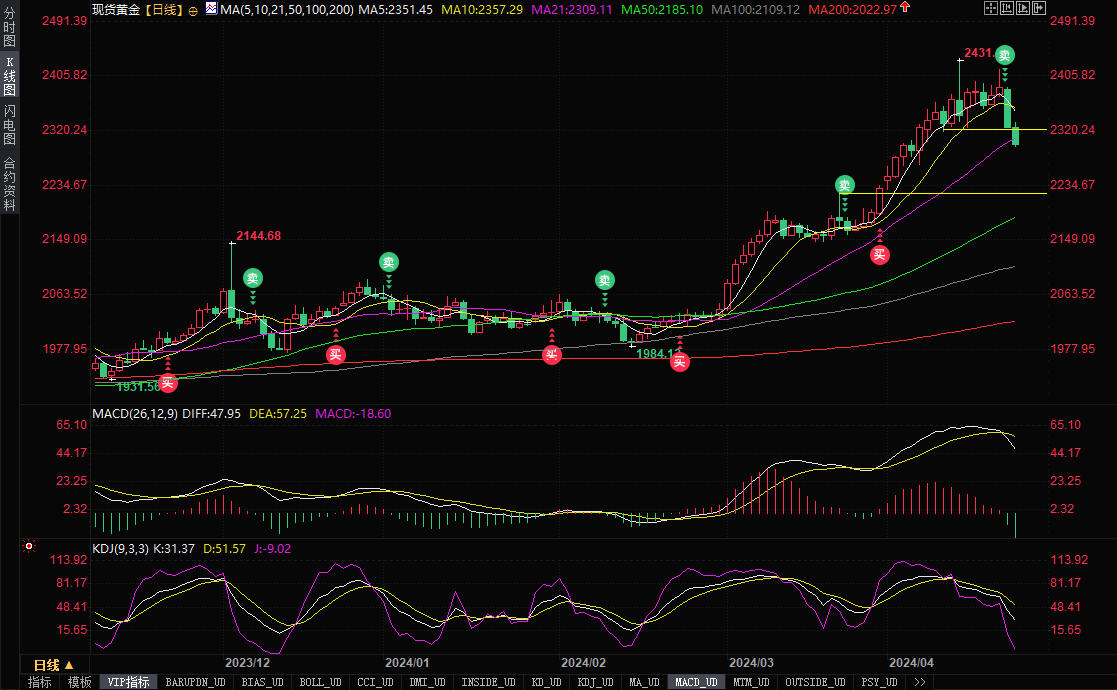Open the 合约资料 side tab
This screenshot has width=1117, height=690.
[x=9, y=183]
